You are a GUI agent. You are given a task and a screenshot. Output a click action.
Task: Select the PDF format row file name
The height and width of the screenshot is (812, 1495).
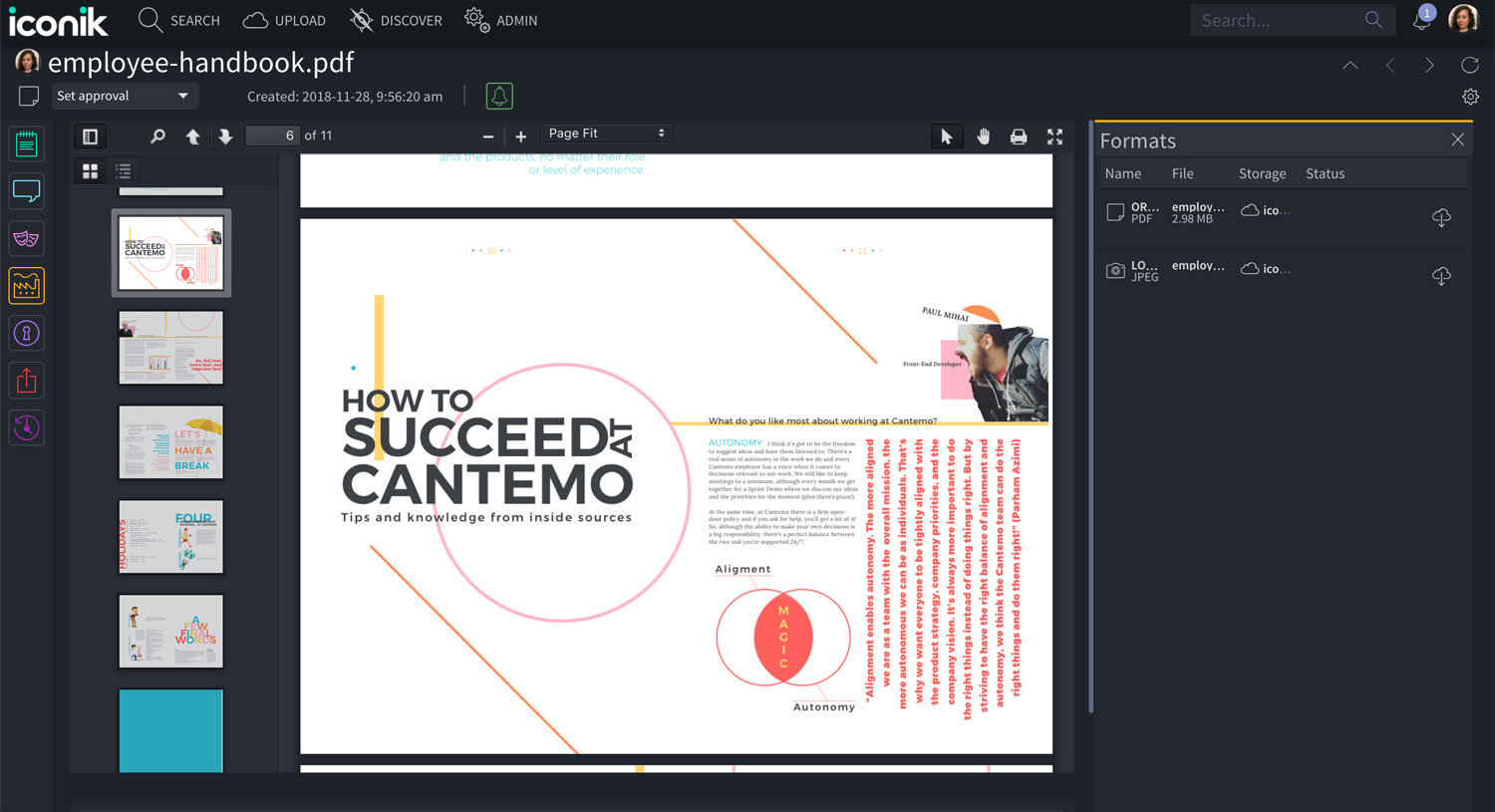pos(1198,207)
